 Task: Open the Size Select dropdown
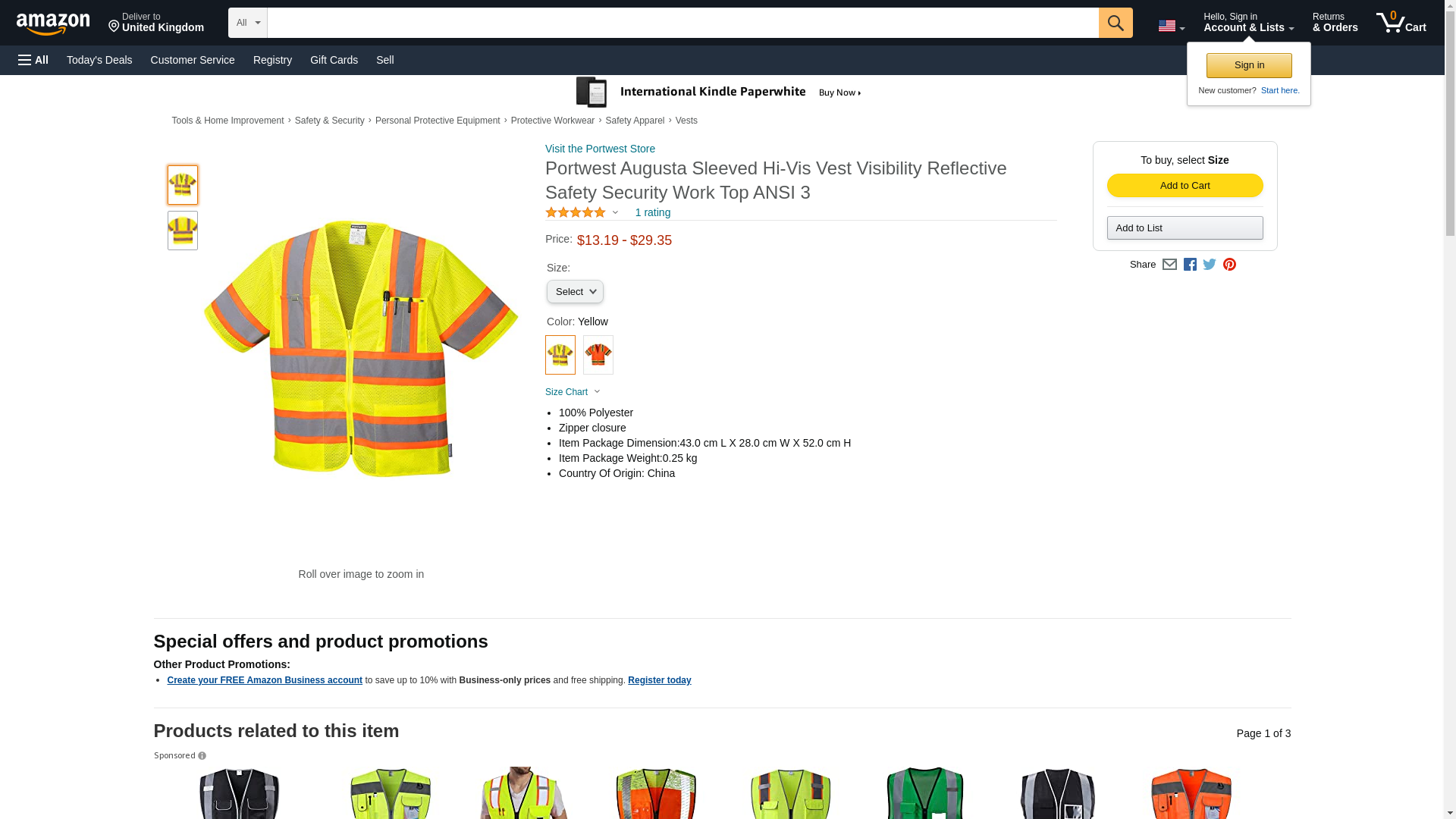575,292
